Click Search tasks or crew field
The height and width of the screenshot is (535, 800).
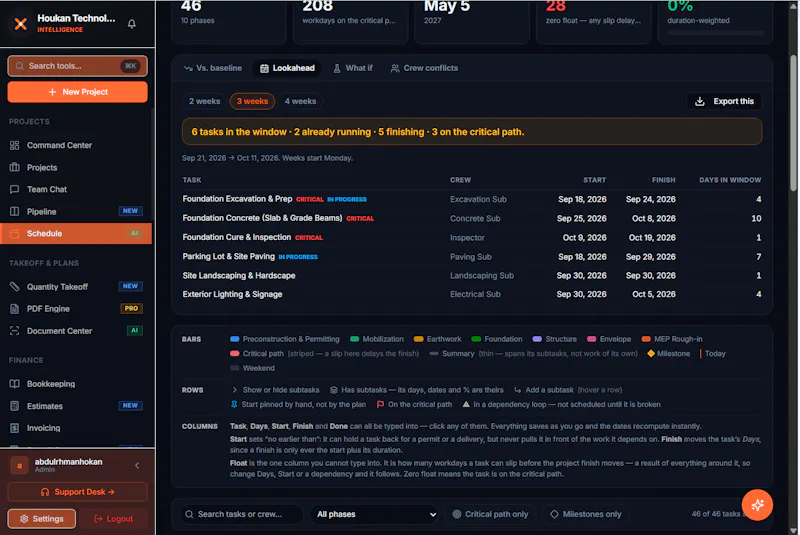coord(242,514)
